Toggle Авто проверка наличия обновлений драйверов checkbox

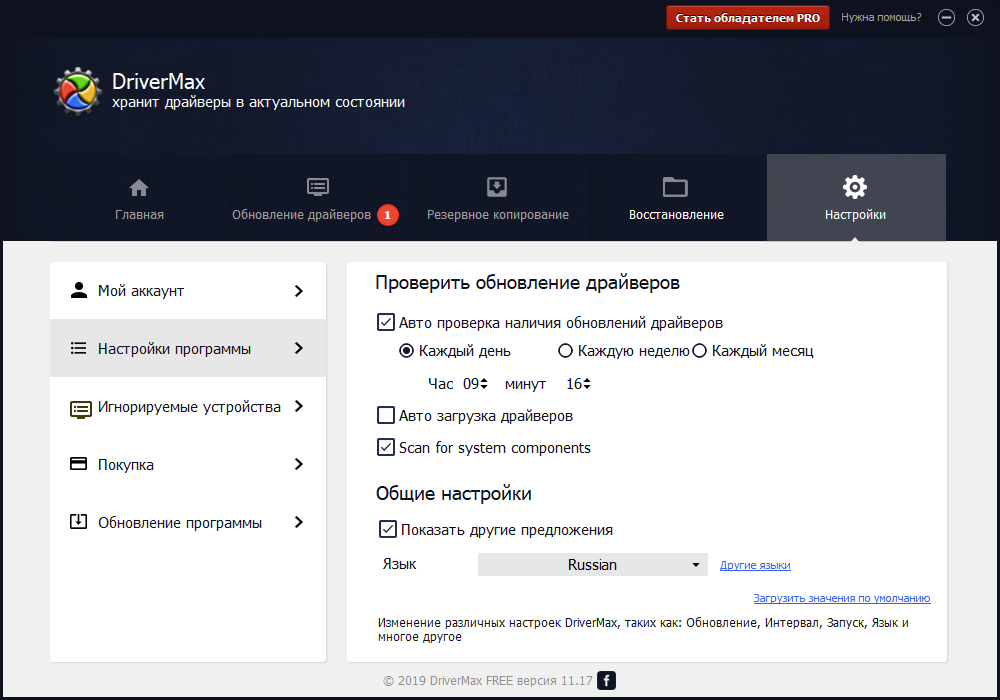(386, 322)
